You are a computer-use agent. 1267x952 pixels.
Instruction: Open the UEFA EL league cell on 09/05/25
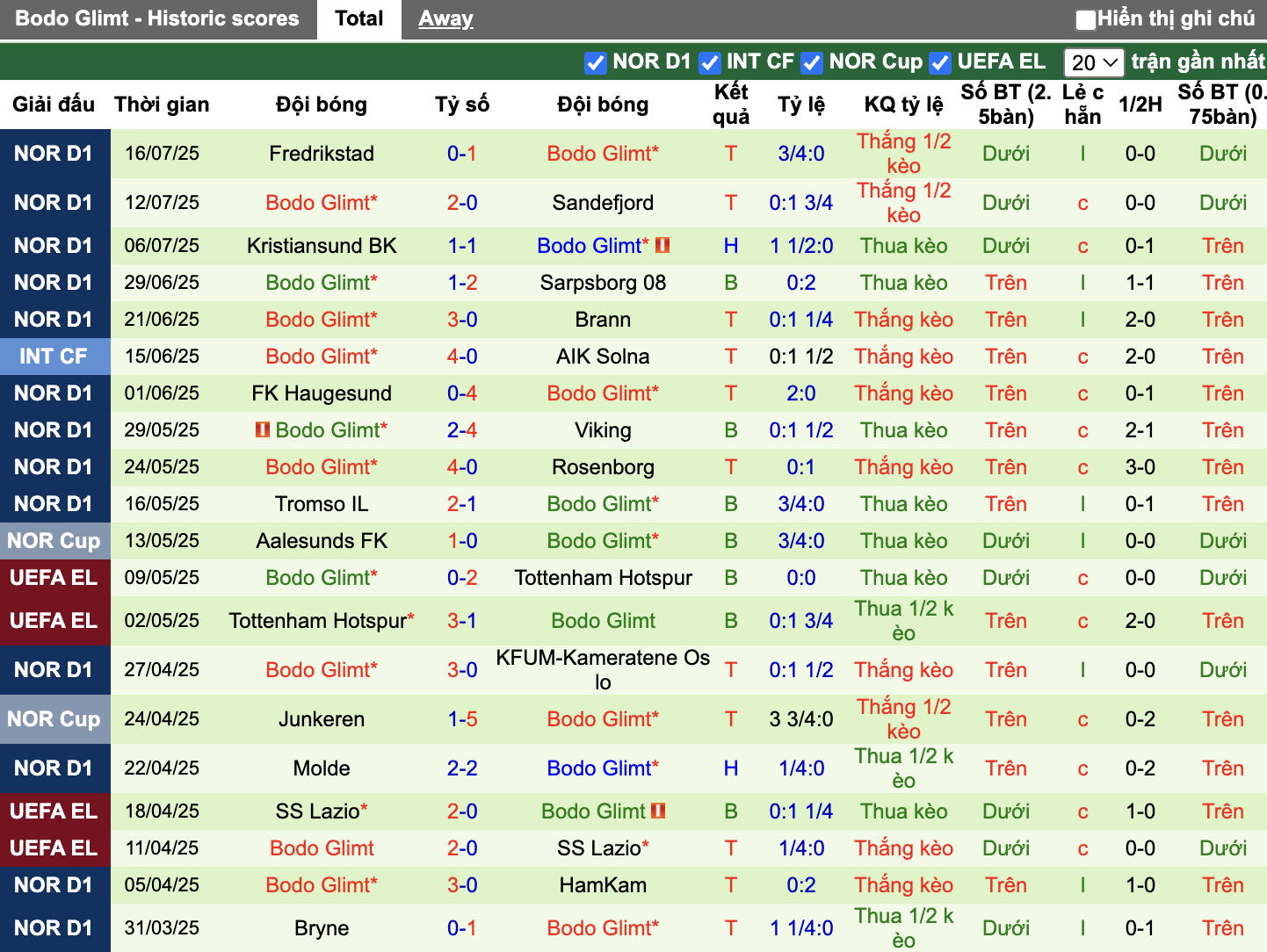54,578
